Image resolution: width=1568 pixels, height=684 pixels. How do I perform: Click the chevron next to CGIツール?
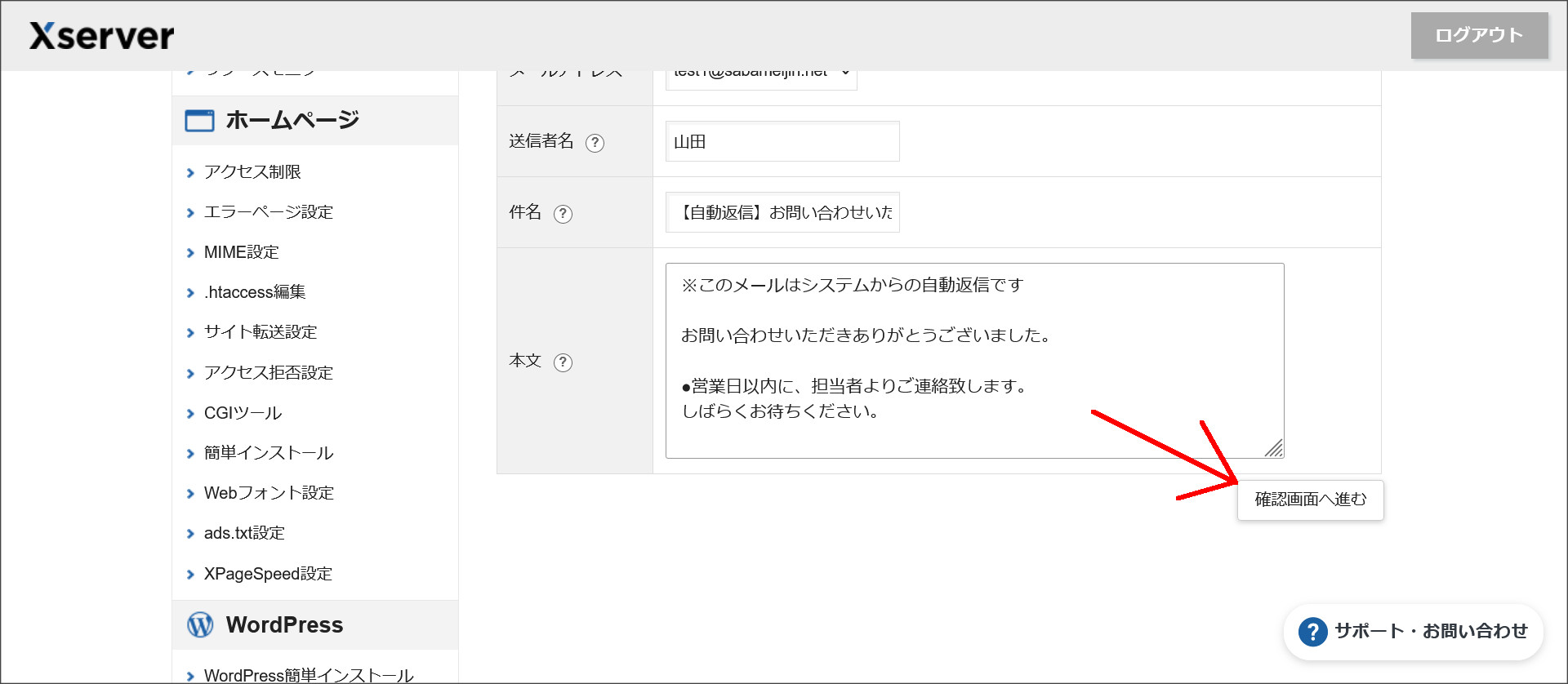(x=190, y=414)
